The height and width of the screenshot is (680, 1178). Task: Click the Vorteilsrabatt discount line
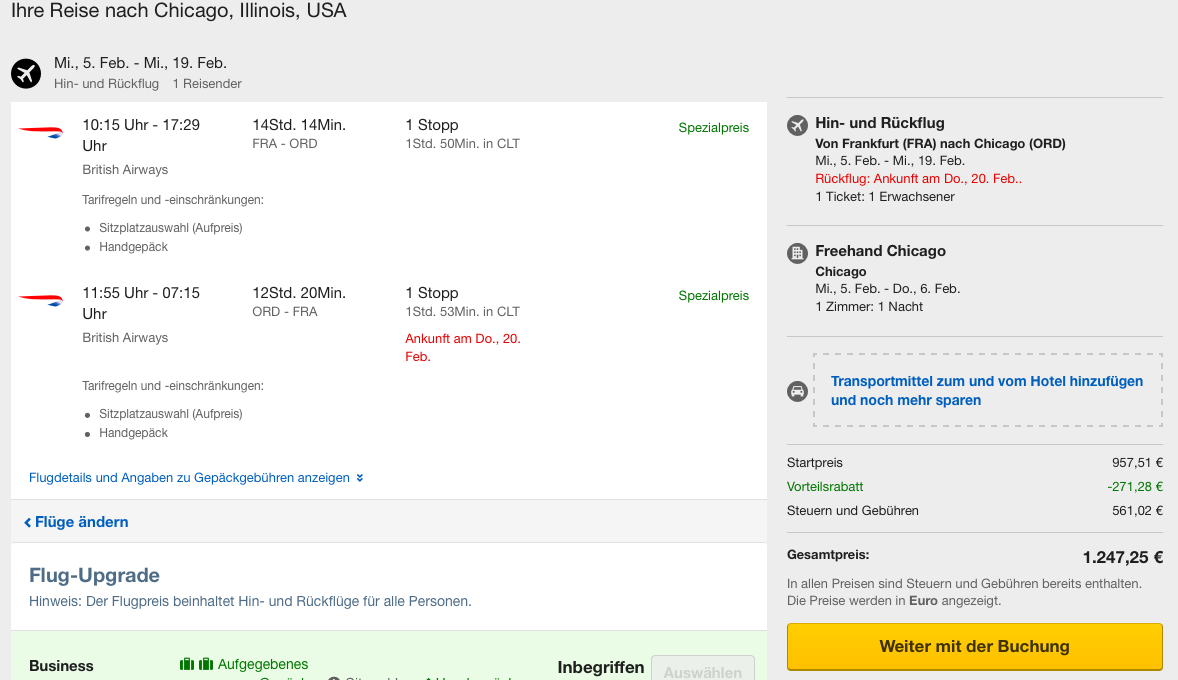pyautogui.click(x=825, y=487)
